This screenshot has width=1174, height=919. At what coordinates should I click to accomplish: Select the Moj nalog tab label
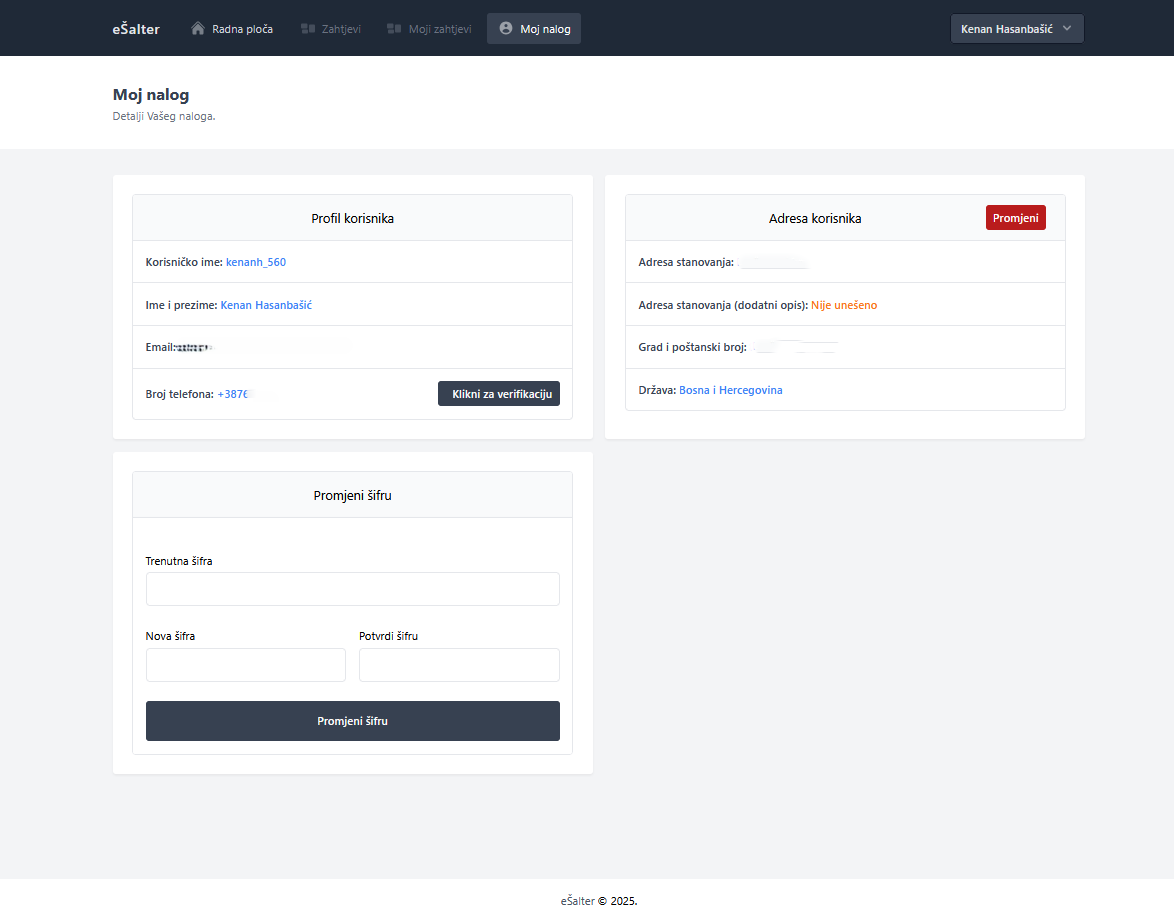545,29
